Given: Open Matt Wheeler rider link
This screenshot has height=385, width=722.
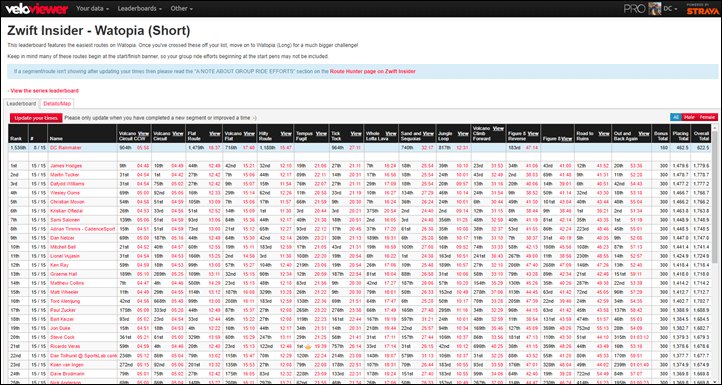Looking at the screenshot, I should click(64, 292).
